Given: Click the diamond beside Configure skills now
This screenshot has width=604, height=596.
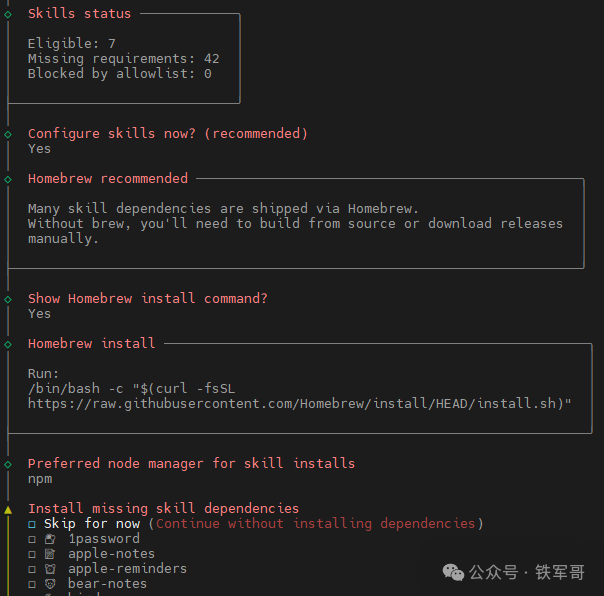Looking at the screenshot, I should [x=8, y=134].
